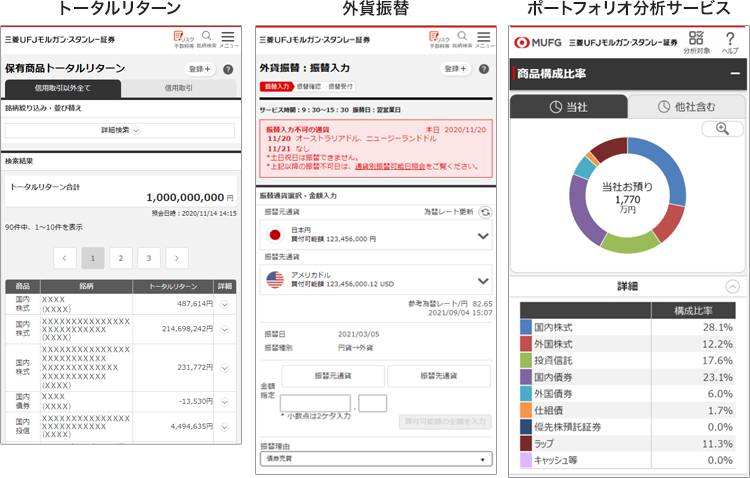The image size is (750, 478).
Task: Refresh exchange rate icon
Action: tap(485, 212)
